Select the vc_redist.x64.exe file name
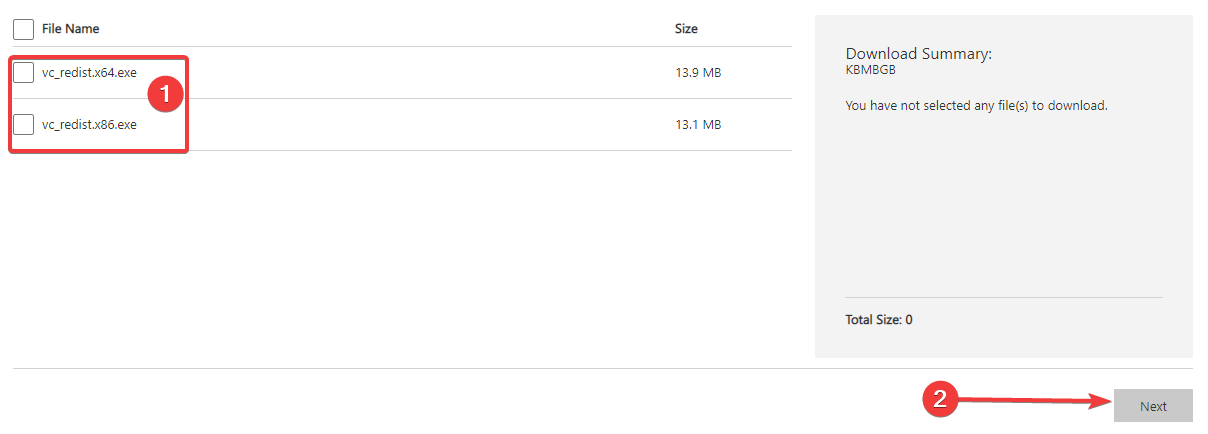 (89, 72)
